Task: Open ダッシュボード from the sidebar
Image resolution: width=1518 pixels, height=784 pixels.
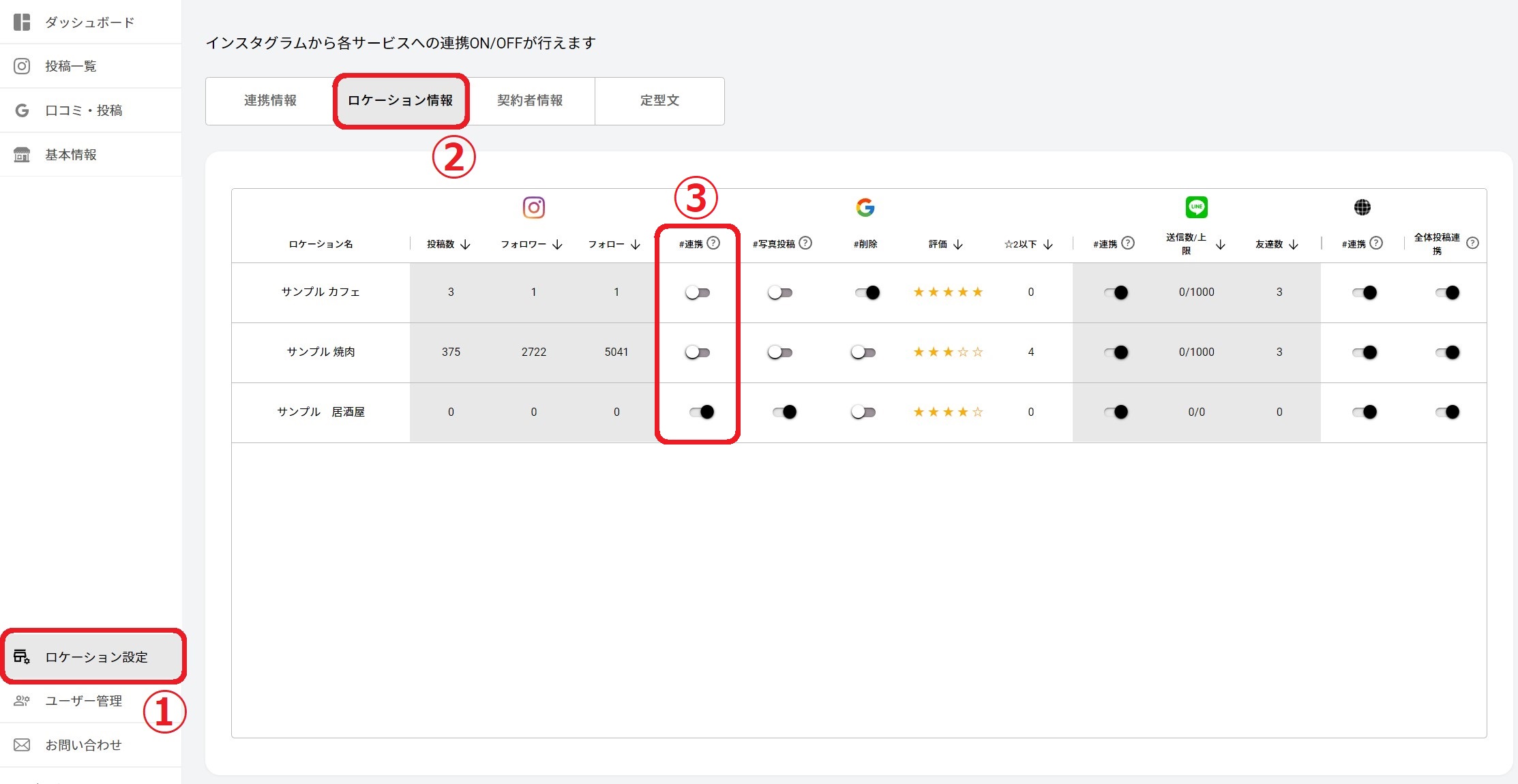Action: click(89, 22)
